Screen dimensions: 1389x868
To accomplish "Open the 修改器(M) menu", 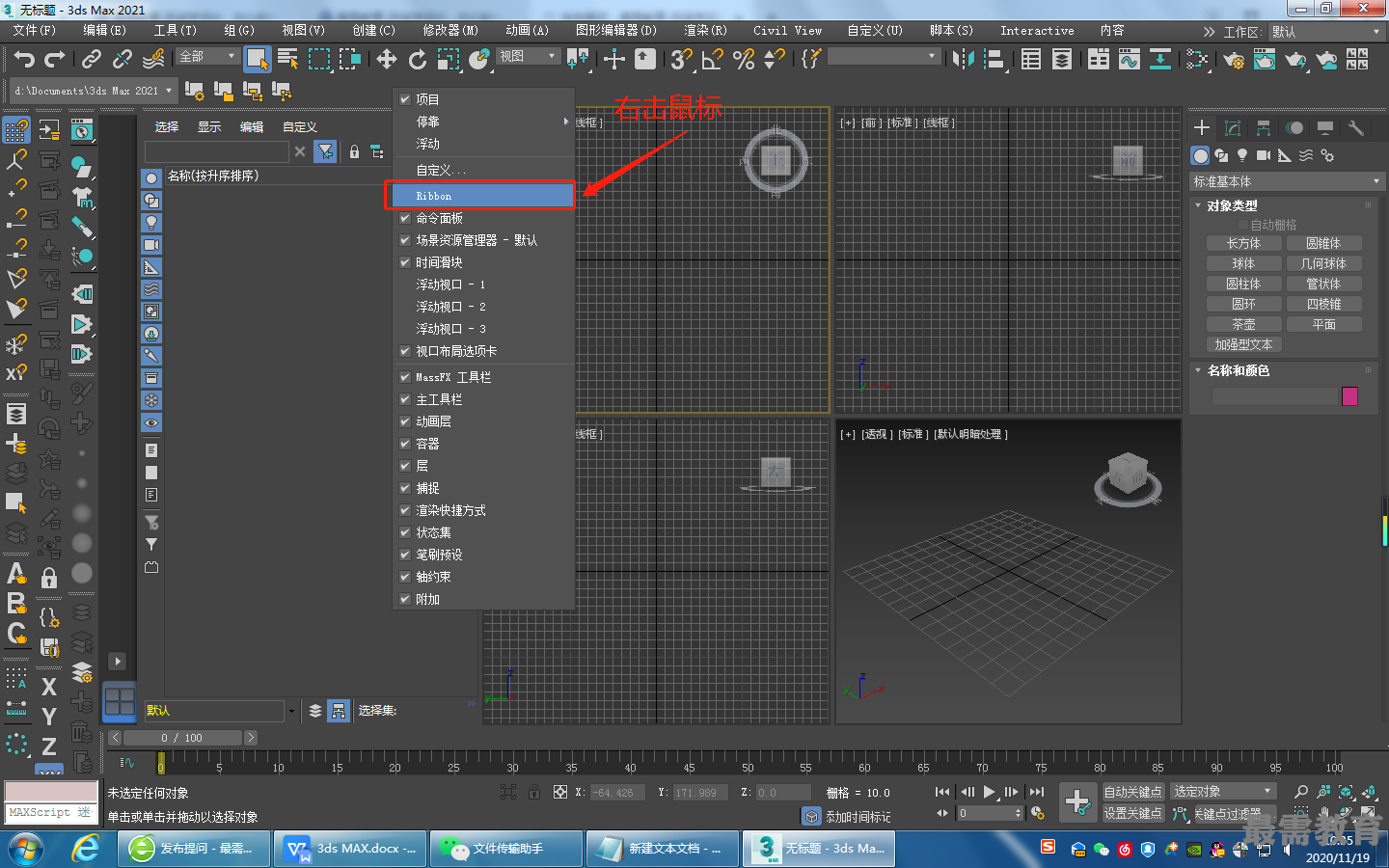I will (x=450, y=31).
